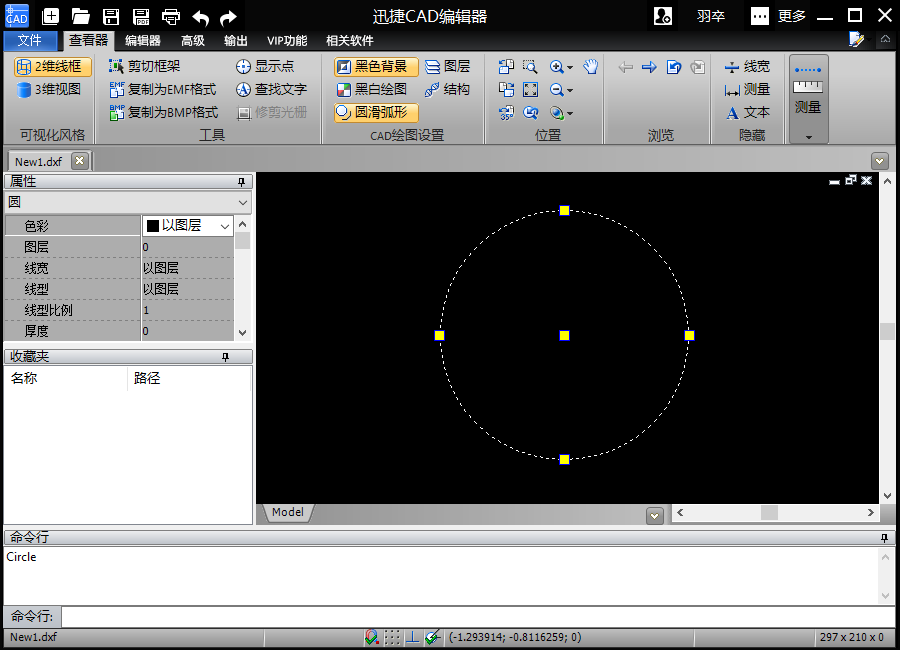Undo the last action

[x=200, y=18]
